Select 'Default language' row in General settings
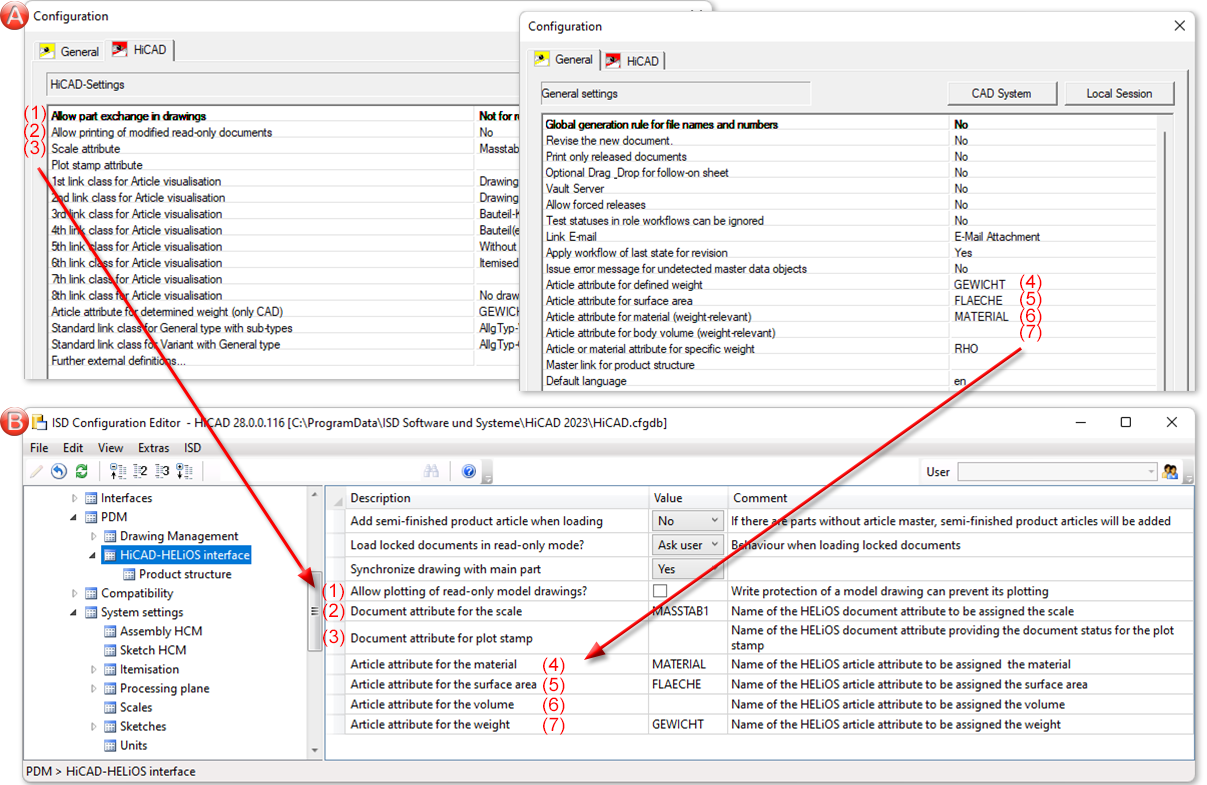This screenshot has width=1207, height=785. [x=850, y=381]
